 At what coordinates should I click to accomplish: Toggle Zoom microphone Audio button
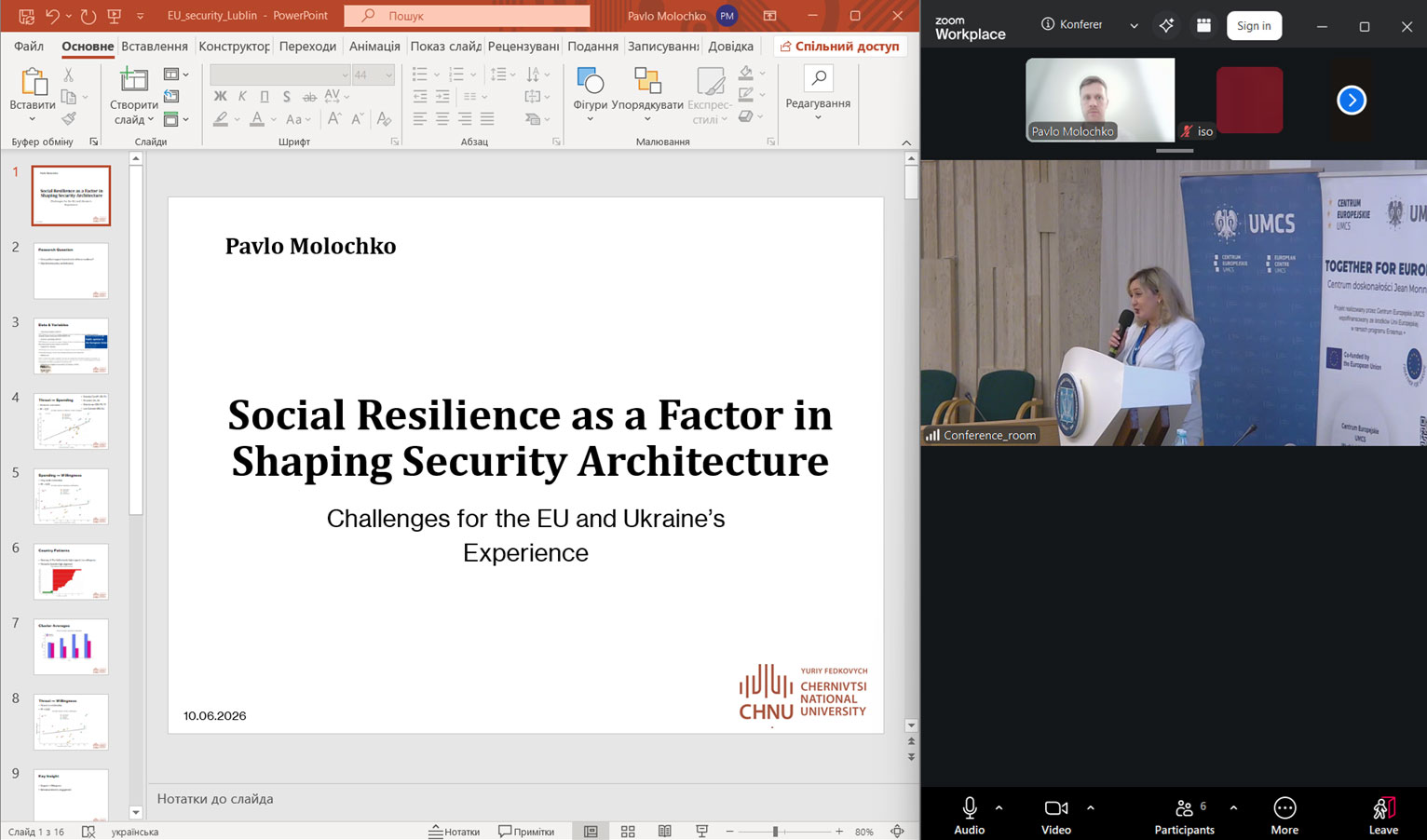tap(969, 816)
